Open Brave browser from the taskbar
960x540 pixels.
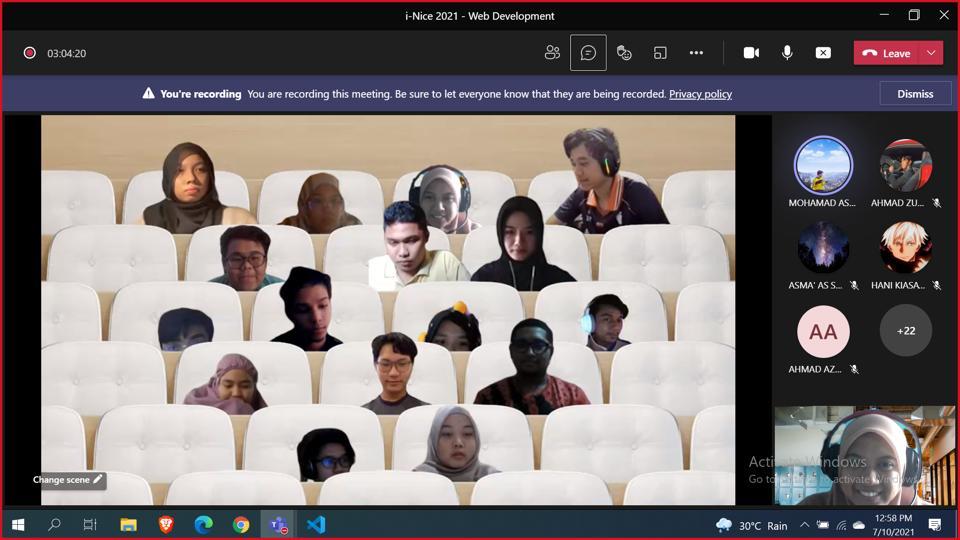[x=166, y=524]
